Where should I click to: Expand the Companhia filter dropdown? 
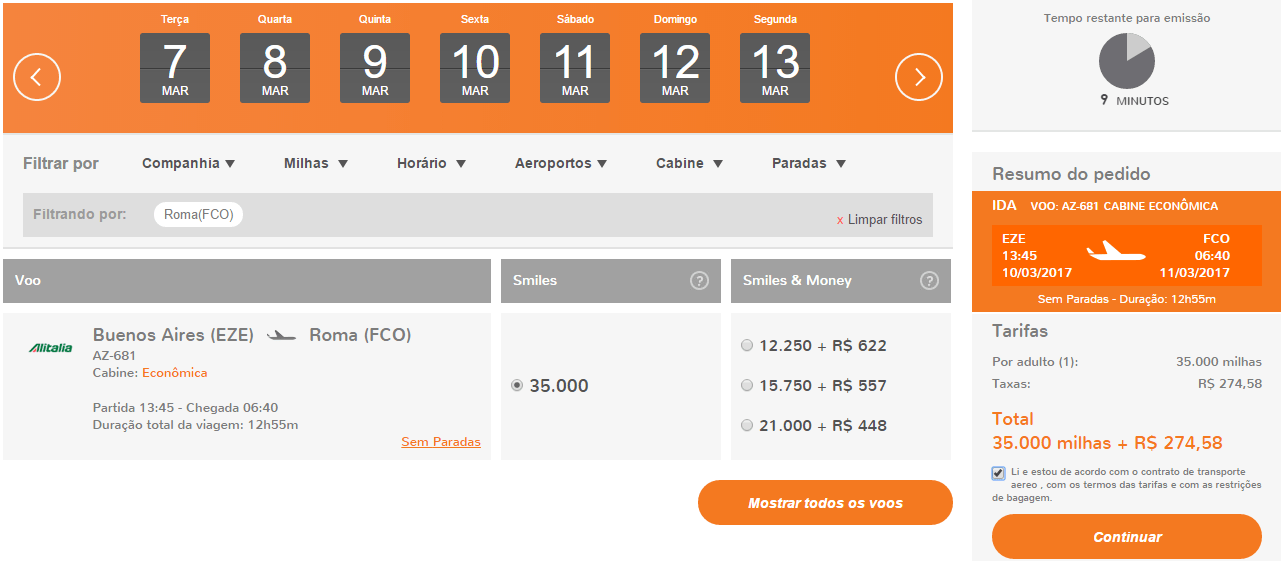tap(188, 163)
